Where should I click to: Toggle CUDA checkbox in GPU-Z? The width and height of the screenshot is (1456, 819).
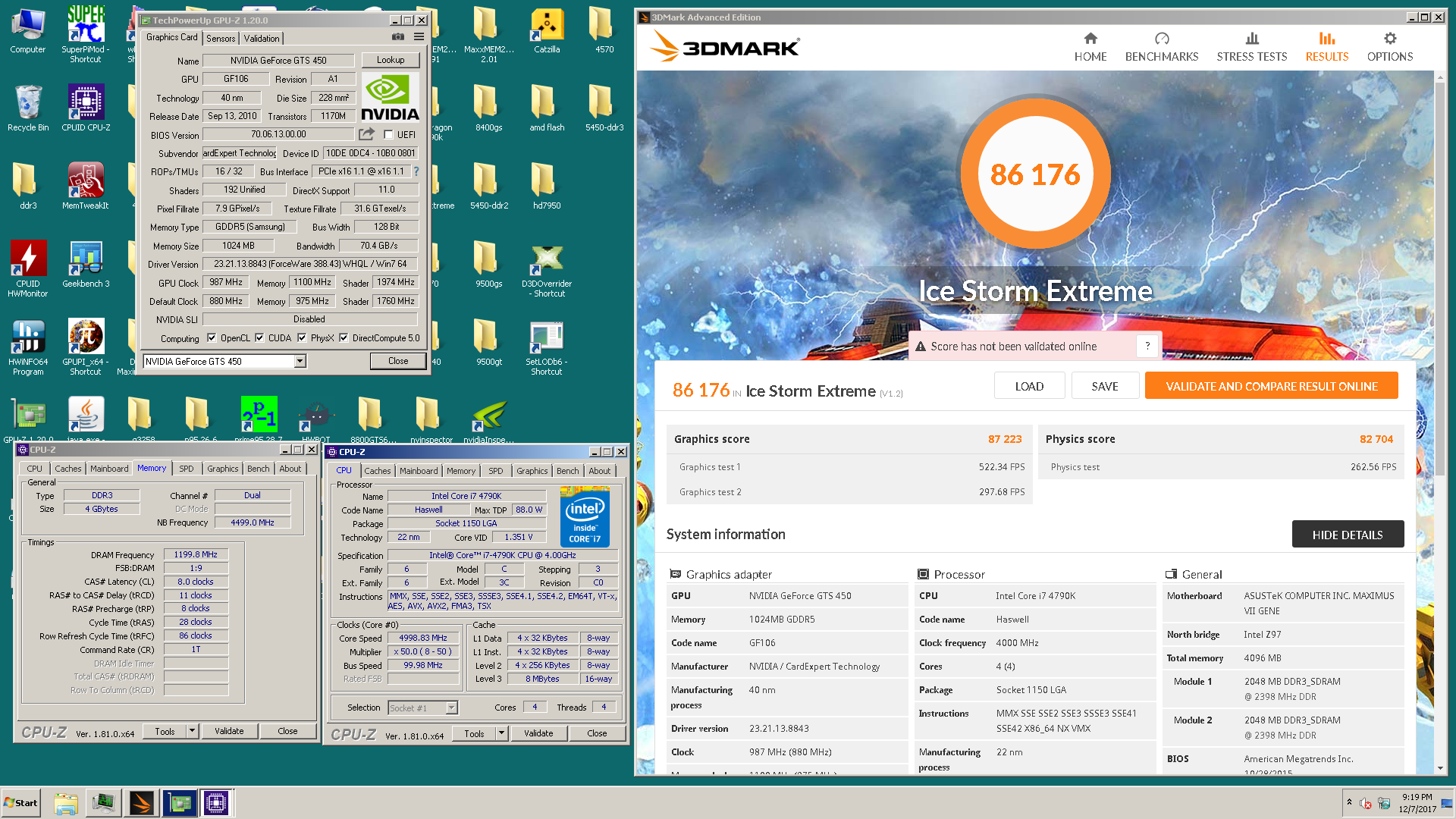point(259,337)
